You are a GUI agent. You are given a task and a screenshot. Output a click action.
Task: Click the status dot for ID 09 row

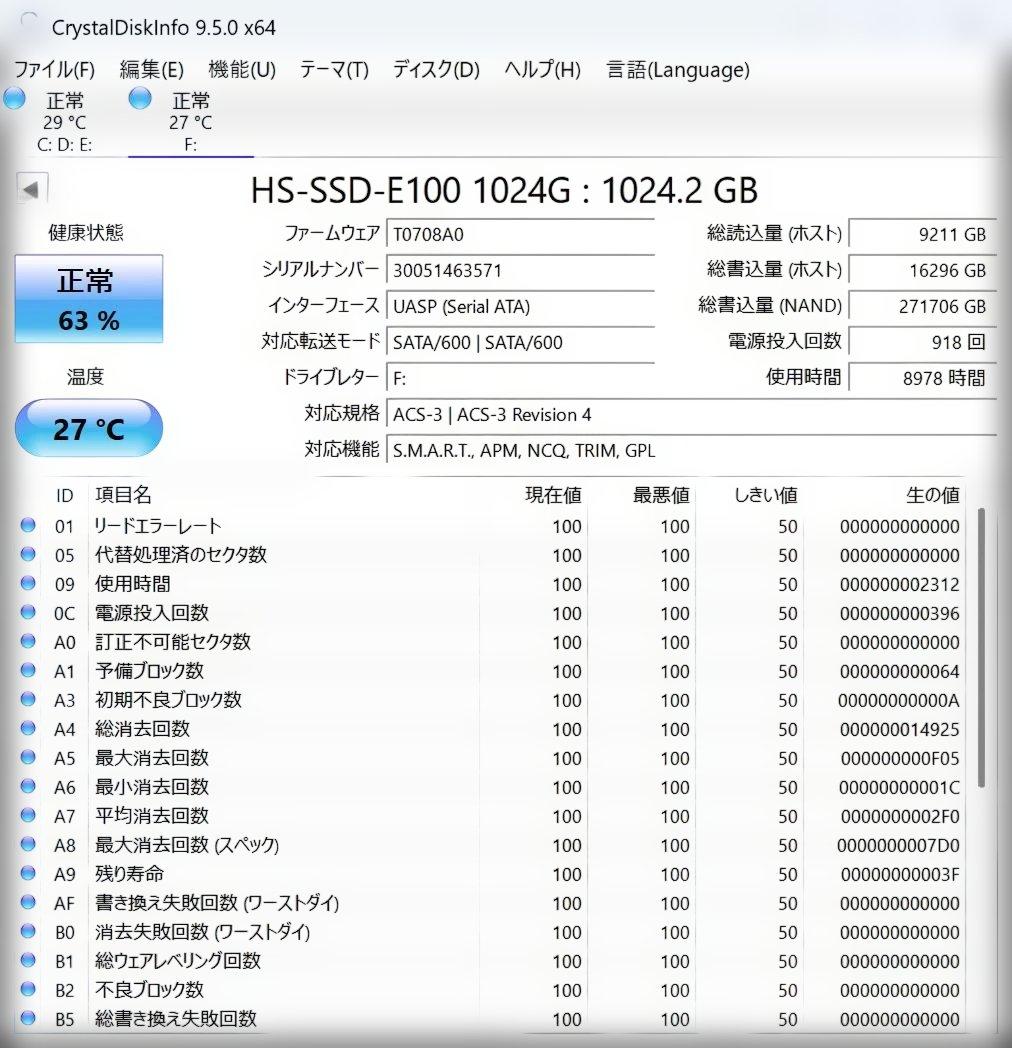click(28, 583)
